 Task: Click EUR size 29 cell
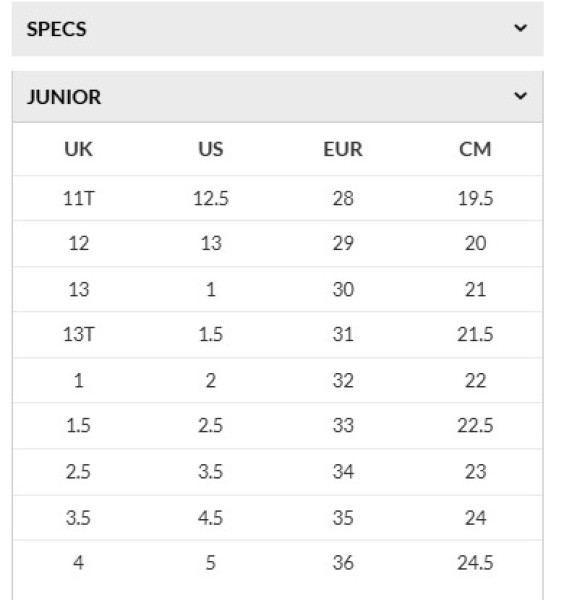[x=343, y=243]
